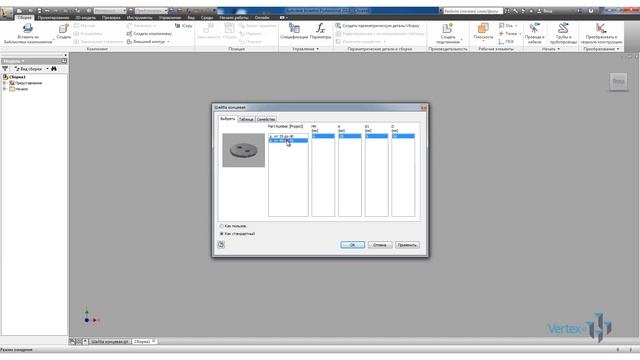Viewport: 640px width, 360px height.
Task: Click the Copy (iCopy) tool
Action: 184,26
